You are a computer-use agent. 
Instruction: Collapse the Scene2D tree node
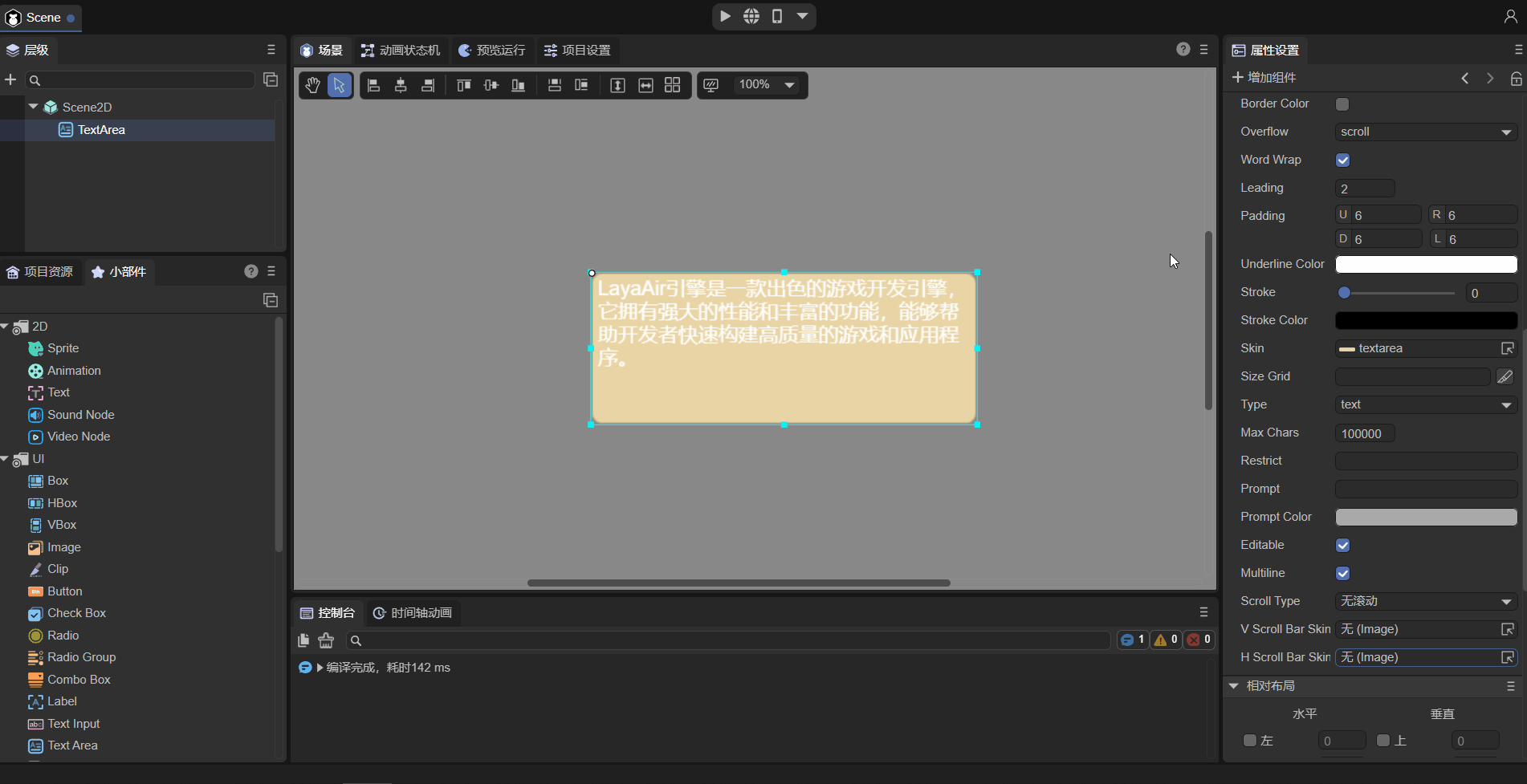coord(34,107)
